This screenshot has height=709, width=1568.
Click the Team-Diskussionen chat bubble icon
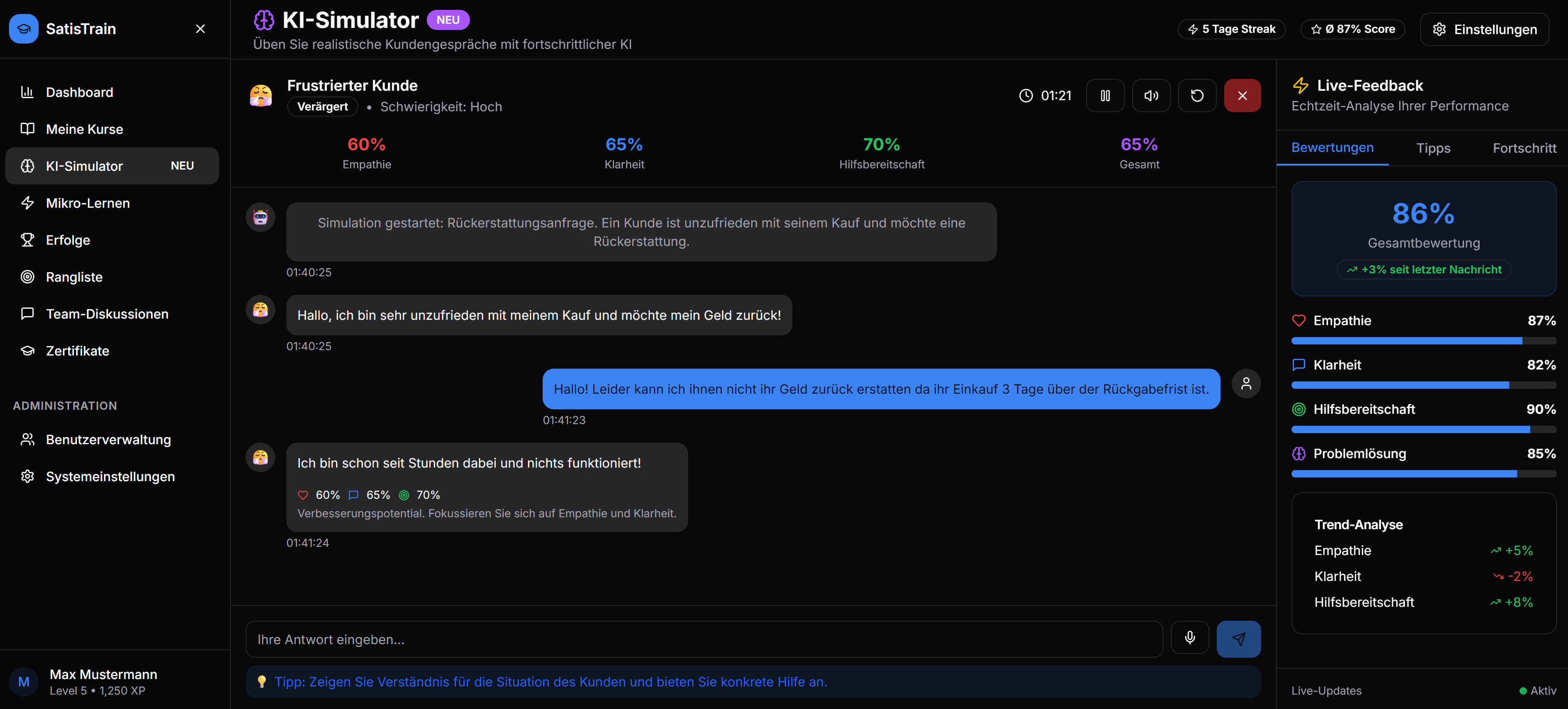click(x=28, y=314)
